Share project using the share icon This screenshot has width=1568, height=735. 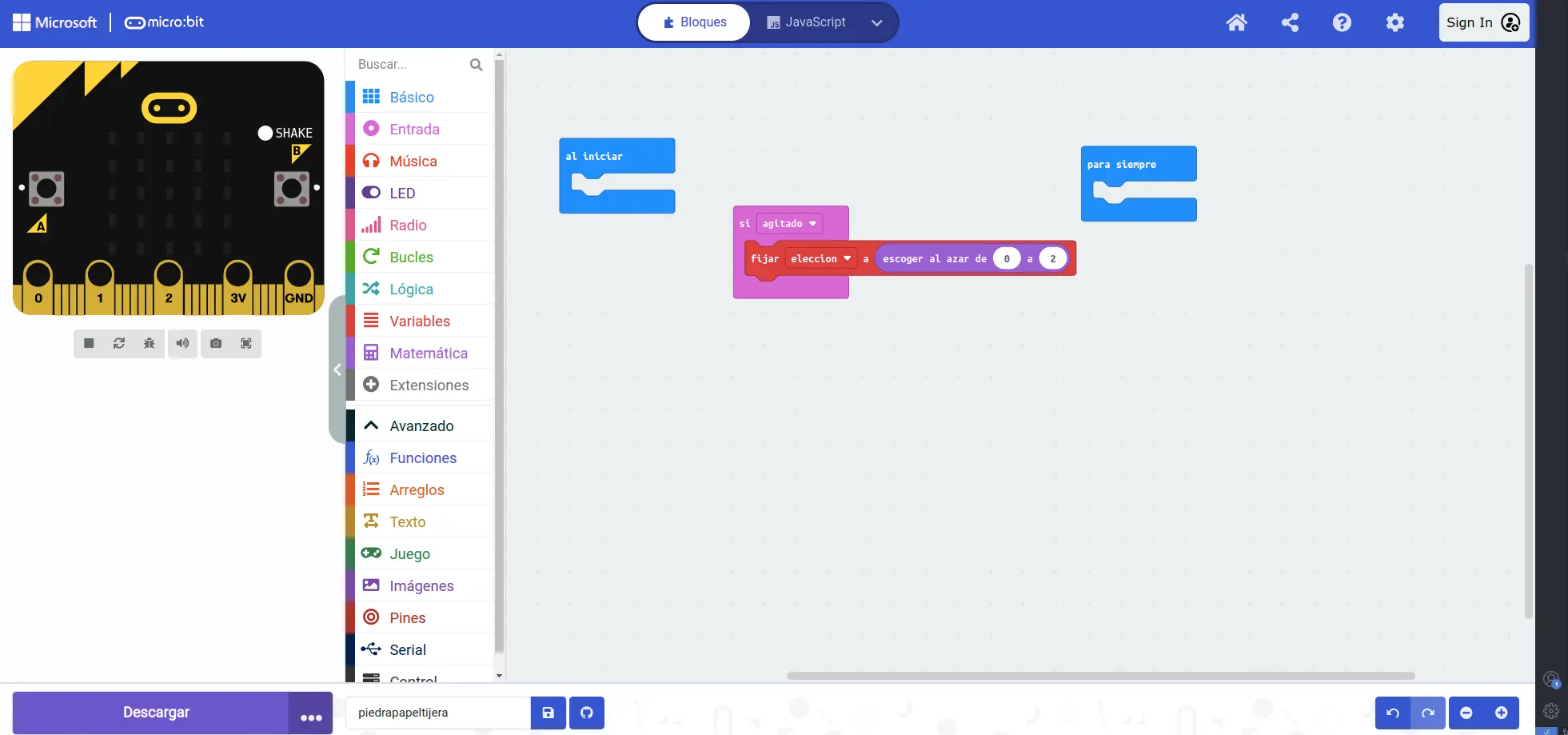pos(1290,22)
